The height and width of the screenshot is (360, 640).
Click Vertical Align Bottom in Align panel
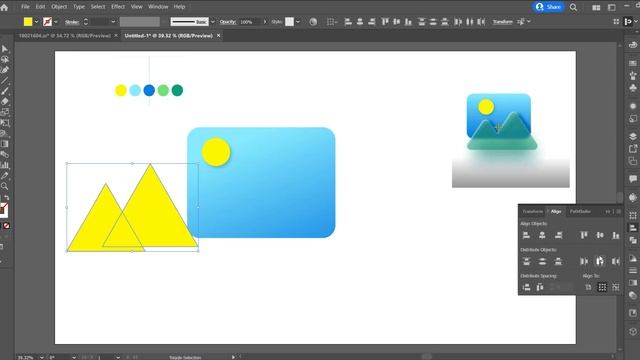coord(616,235)
